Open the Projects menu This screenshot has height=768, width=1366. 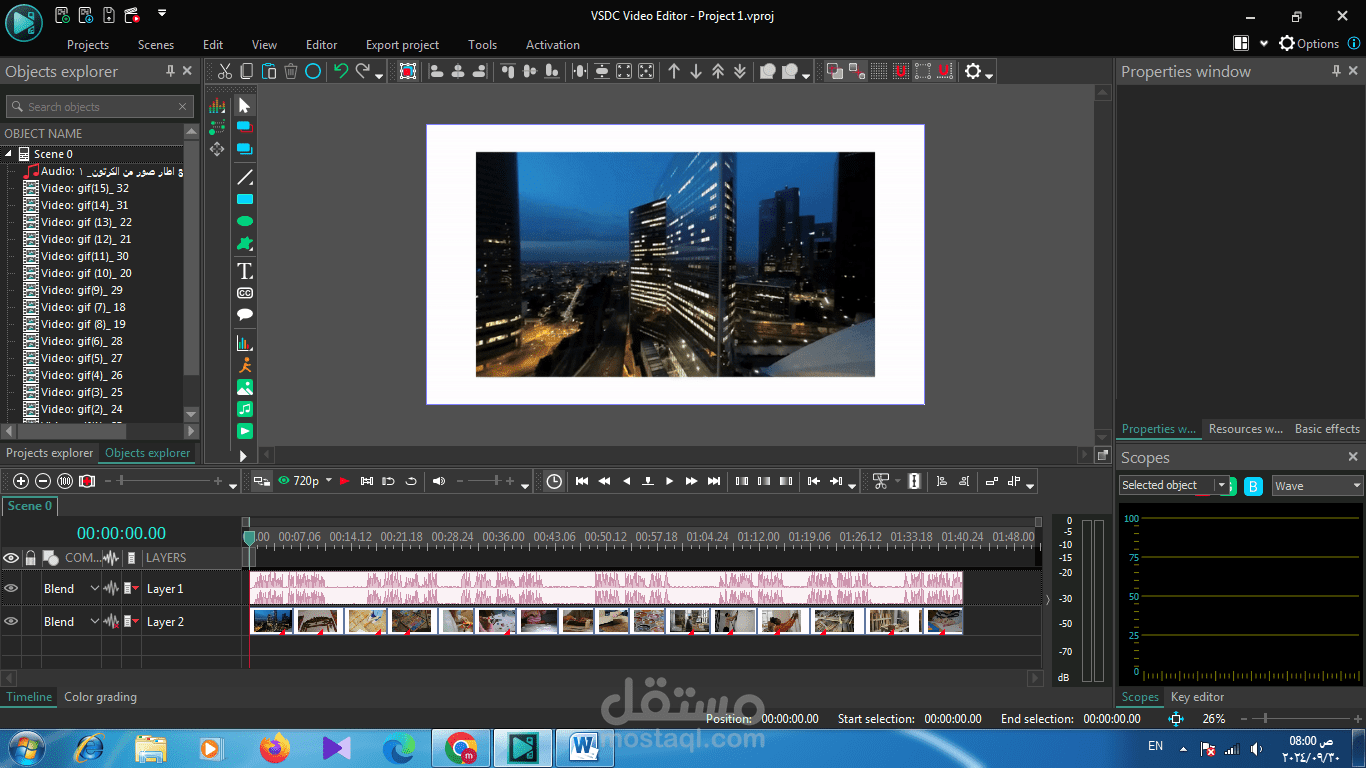(88, 45)
